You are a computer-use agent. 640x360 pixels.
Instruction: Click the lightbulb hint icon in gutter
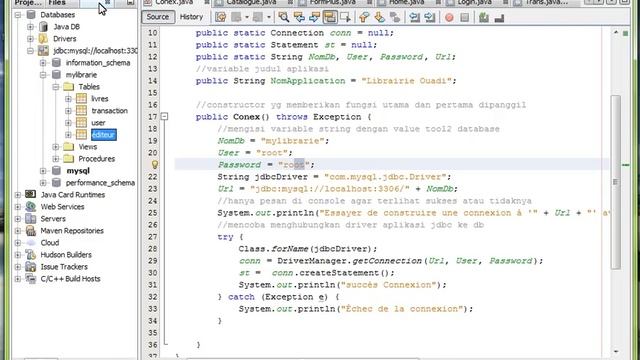(155, 164)
